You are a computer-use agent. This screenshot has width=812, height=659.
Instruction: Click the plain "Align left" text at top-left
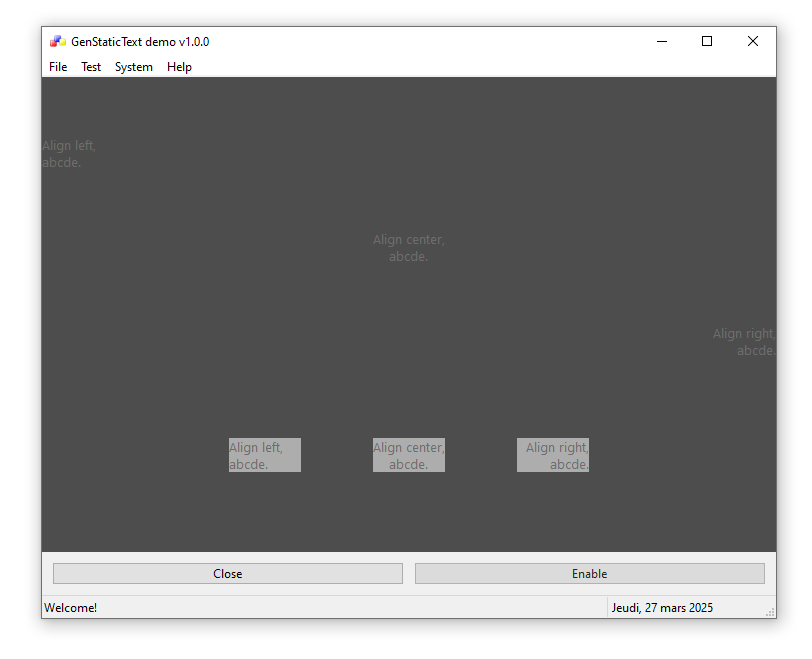point(69,154)
